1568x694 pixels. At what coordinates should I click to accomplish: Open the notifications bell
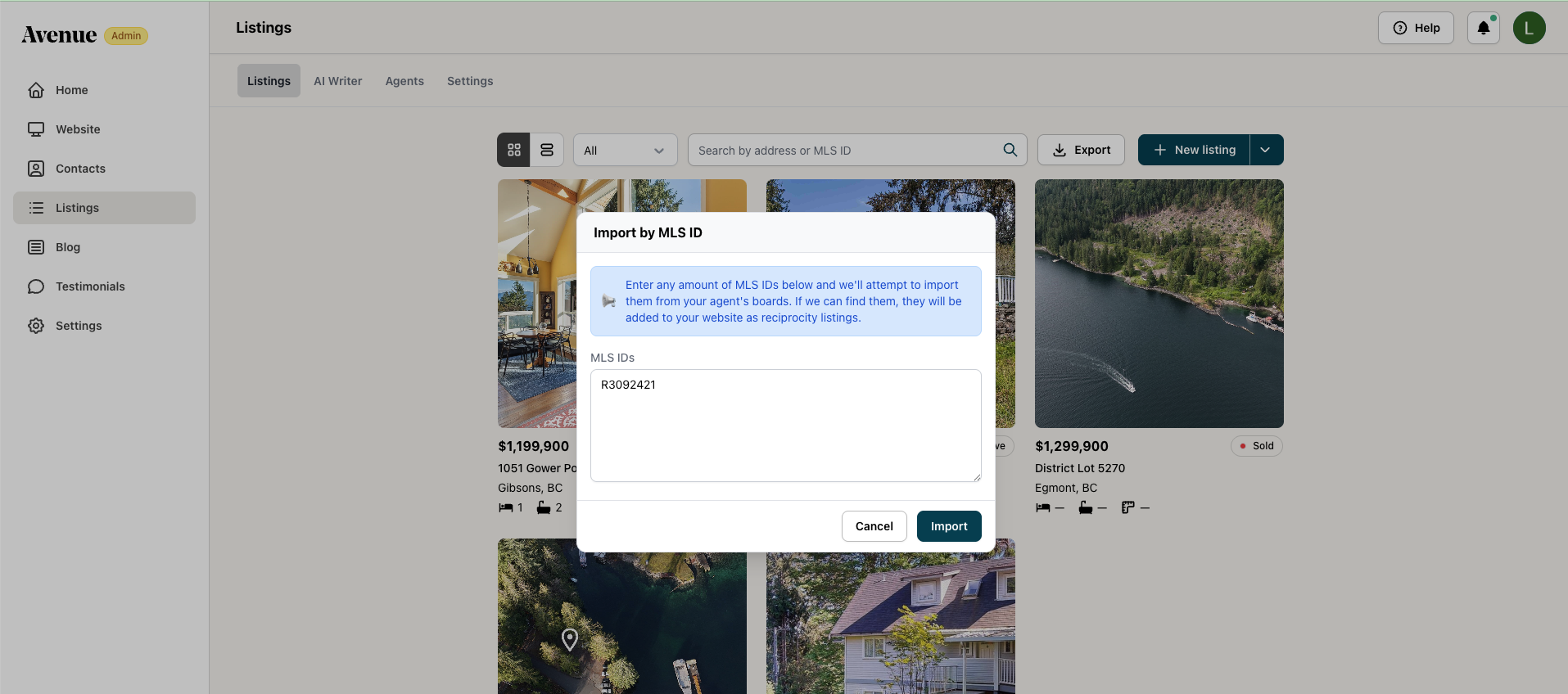[x=1484, y=28]
